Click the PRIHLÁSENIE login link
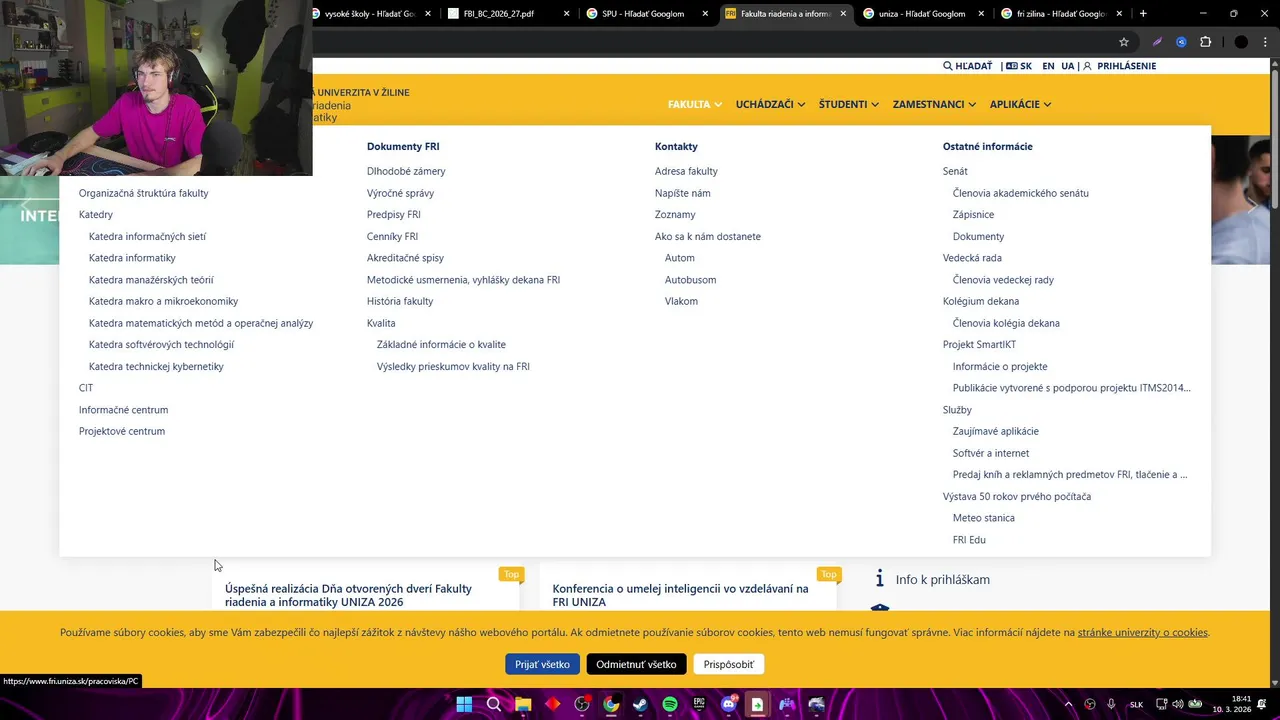 pos(1126,66)
